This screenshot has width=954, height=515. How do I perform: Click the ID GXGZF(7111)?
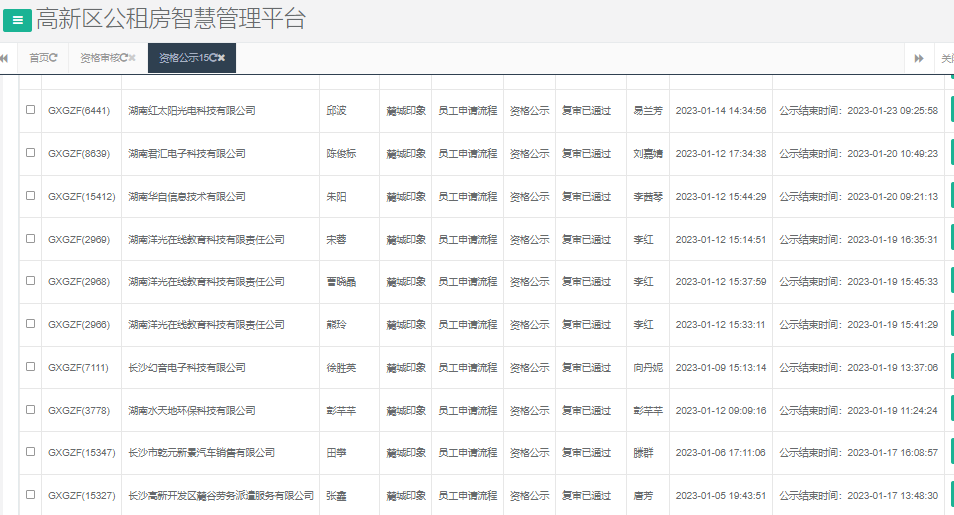tap(78, 368)
